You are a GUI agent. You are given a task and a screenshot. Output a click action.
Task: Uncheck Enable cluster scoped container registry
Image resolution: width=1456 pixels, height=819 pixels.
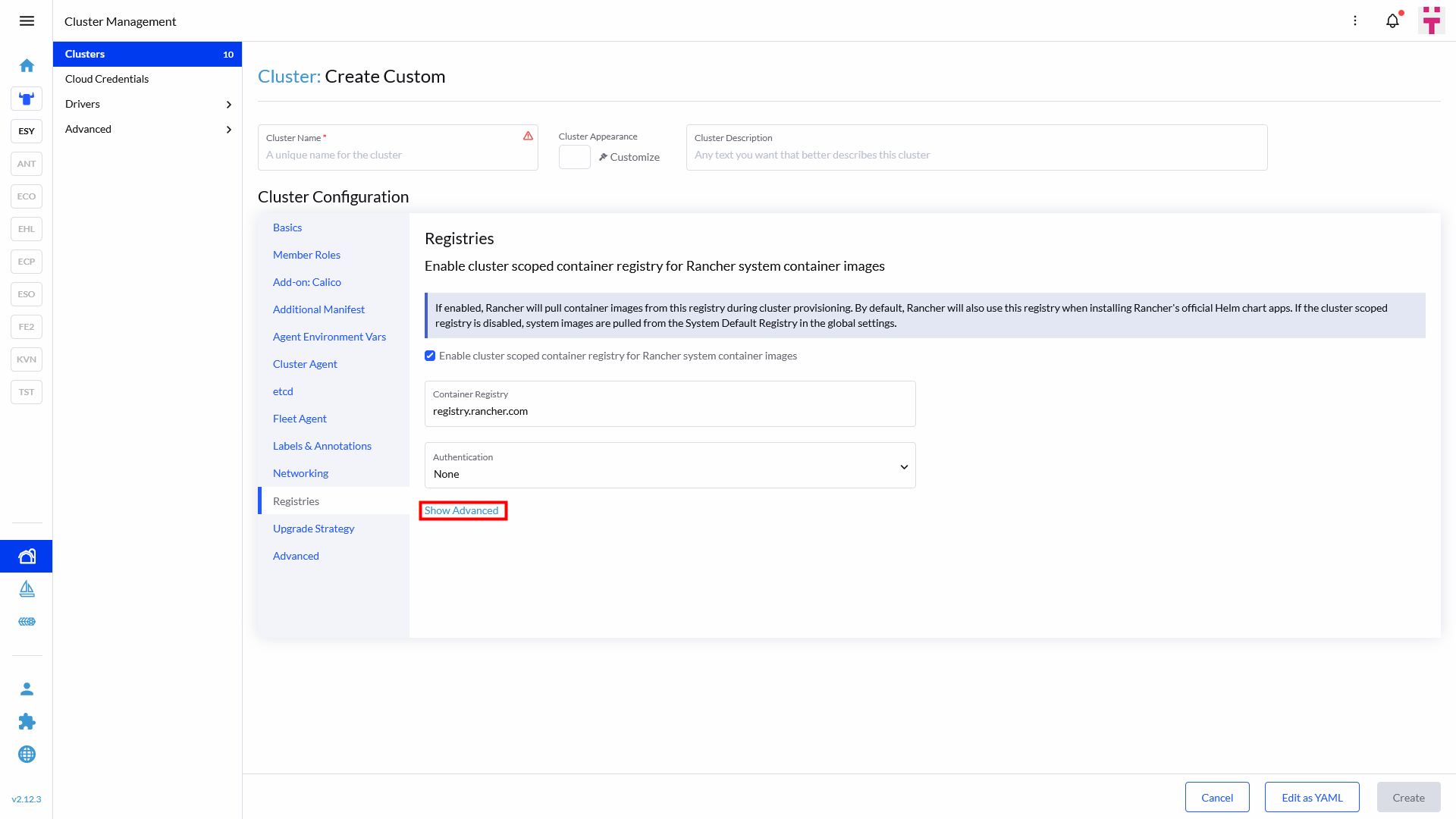430,356
